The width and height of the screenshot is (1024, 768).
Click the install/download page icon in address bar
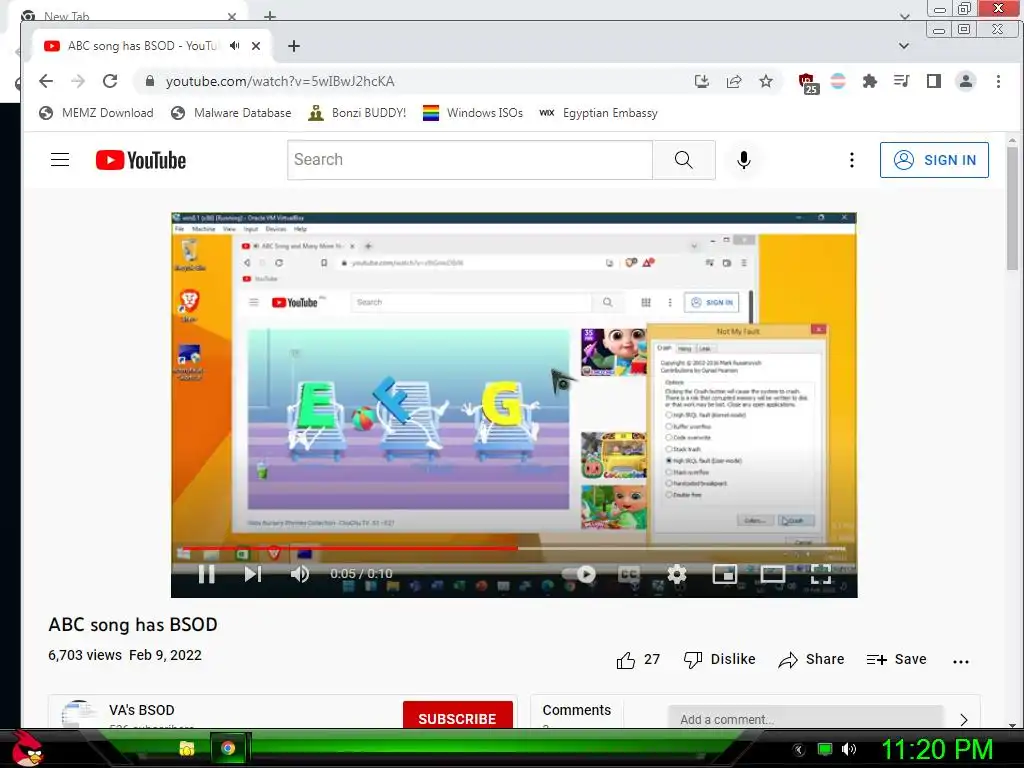702,81
